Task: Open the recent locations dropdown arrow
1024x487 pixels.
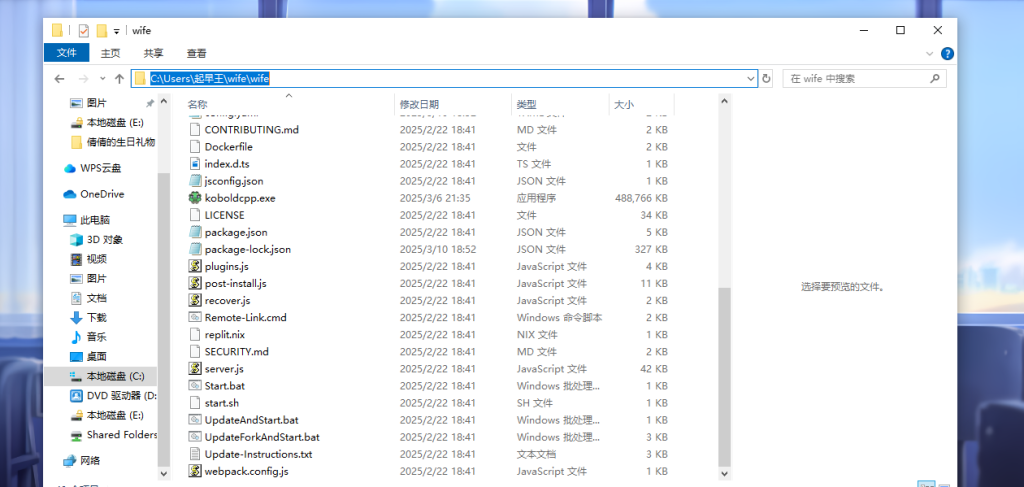Action: (x=103, y=78)
